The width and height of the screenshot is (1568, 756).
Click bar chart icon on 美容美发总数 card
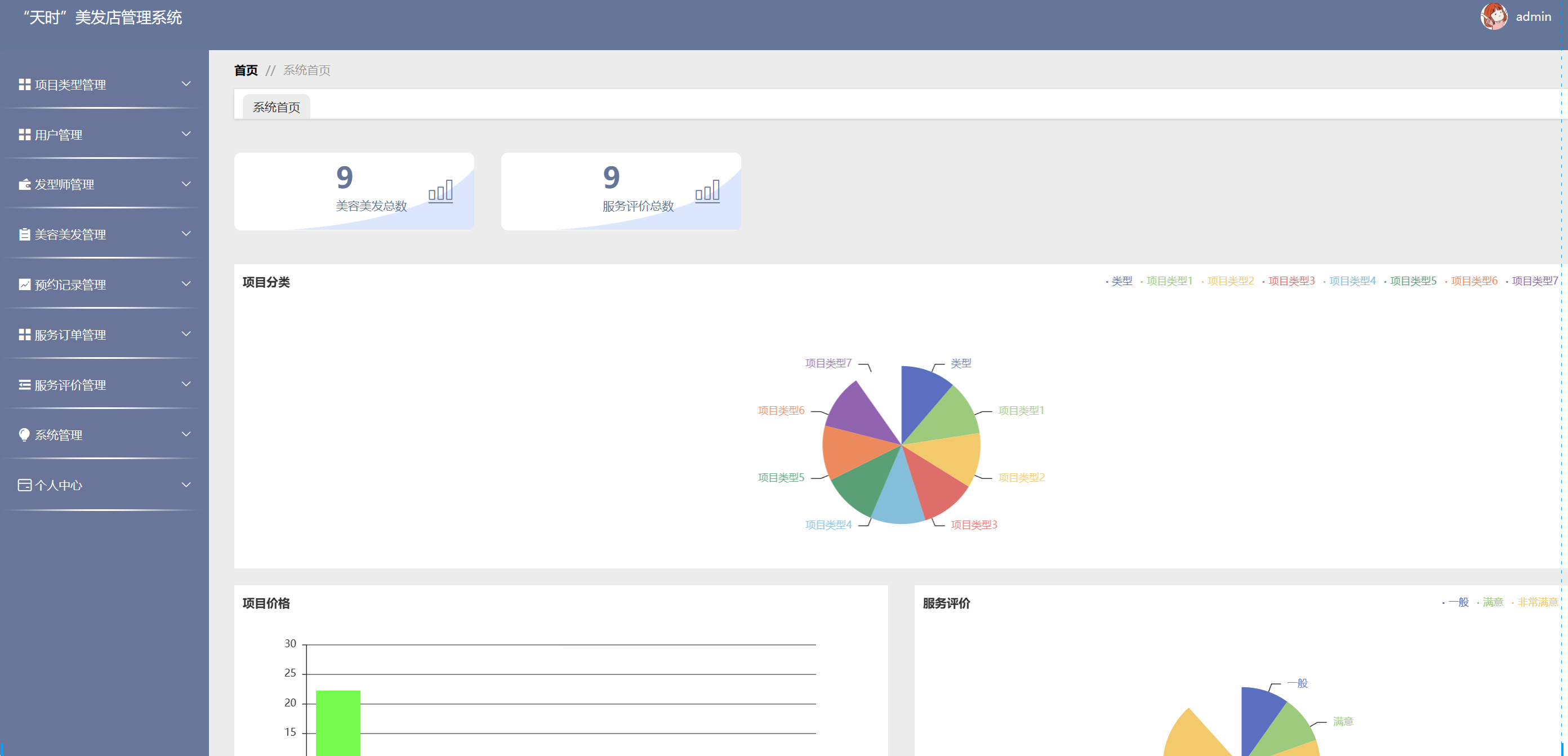tap(440, 191)
